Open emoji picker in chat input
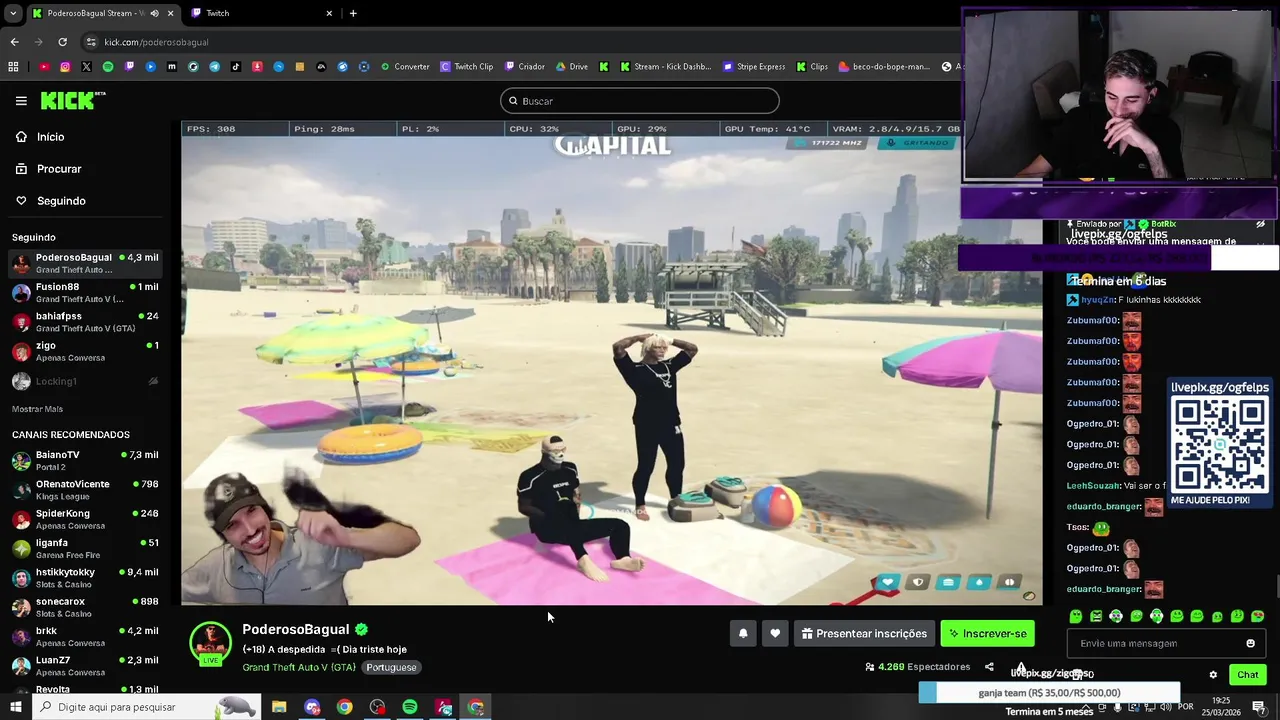1280x720 pixels. 1250,643
